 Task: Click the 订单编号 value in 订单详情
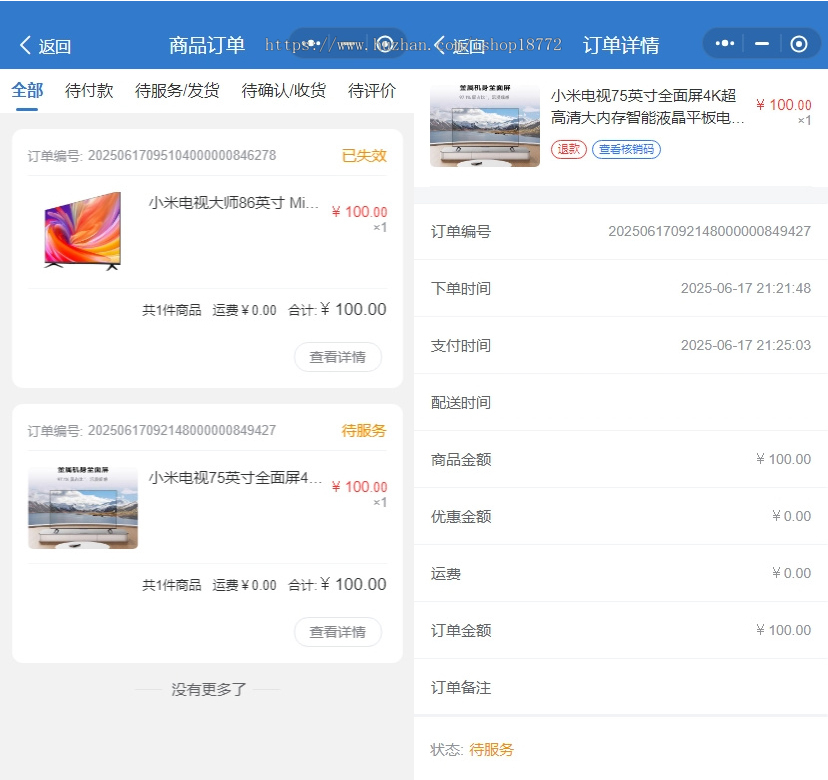pos(709,231)
